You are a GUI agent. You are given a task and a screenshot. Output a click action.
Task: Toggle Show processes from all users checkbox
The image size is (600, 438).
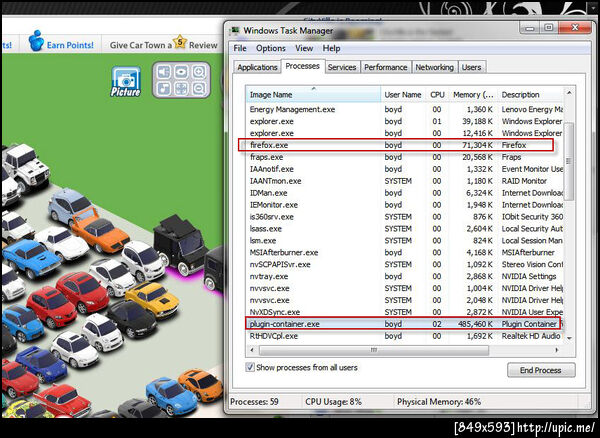click(250, 367)
